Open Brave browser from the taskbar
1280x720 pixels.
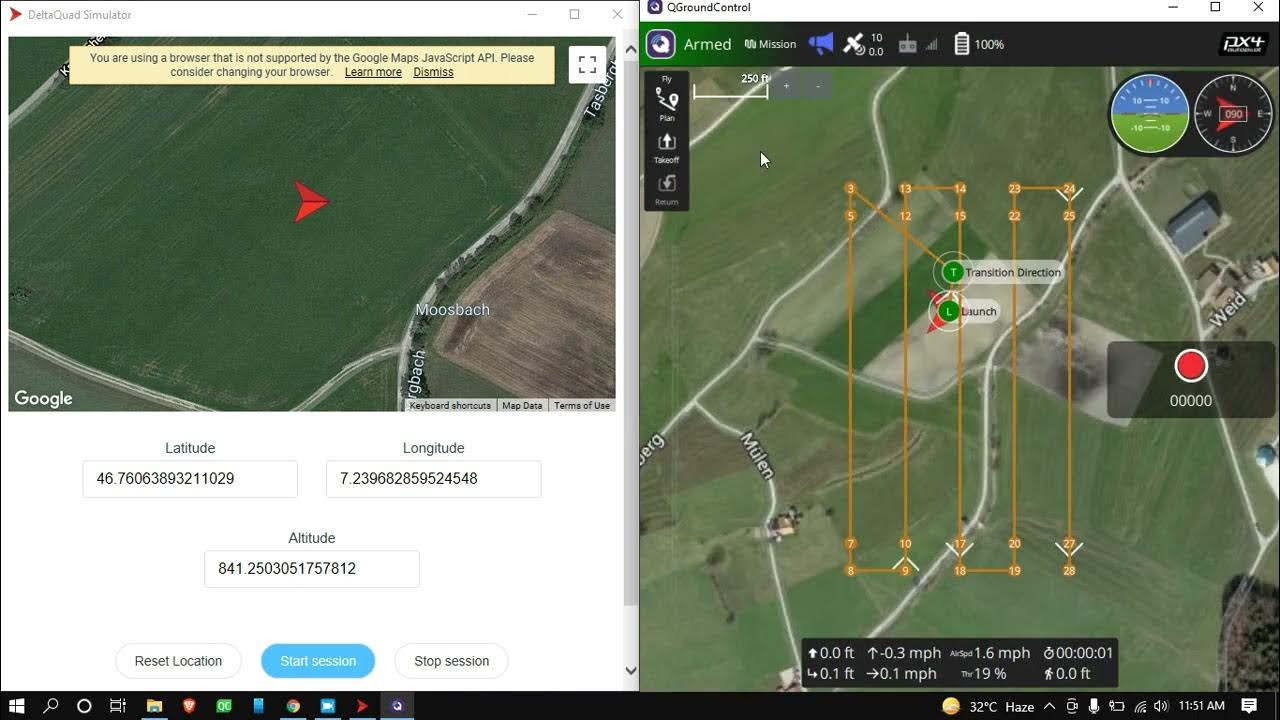coord(189,706)
